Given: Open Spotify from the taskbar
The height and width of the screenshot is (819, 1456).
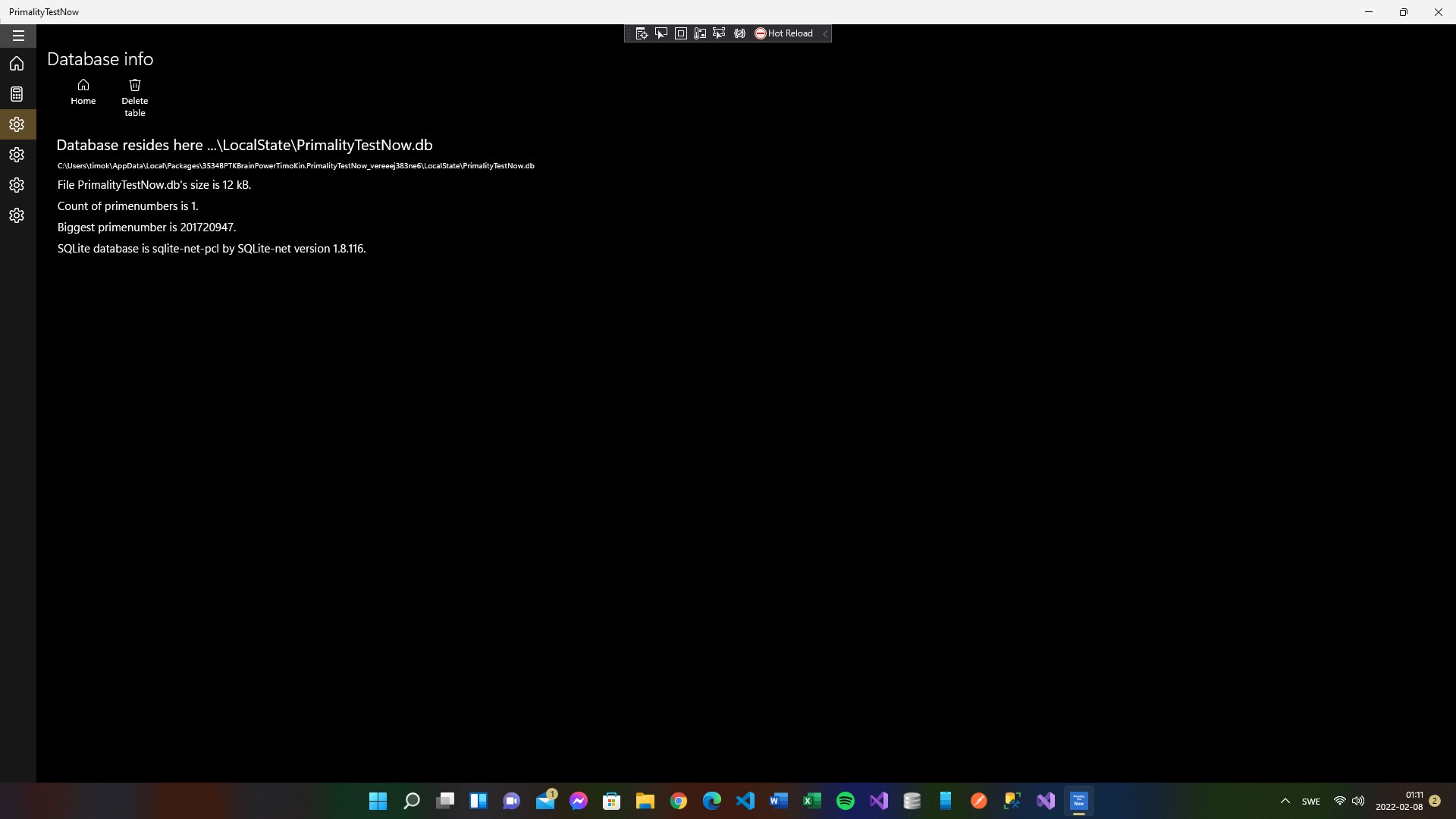Looking at the screenshot, I should click(846, 801).
